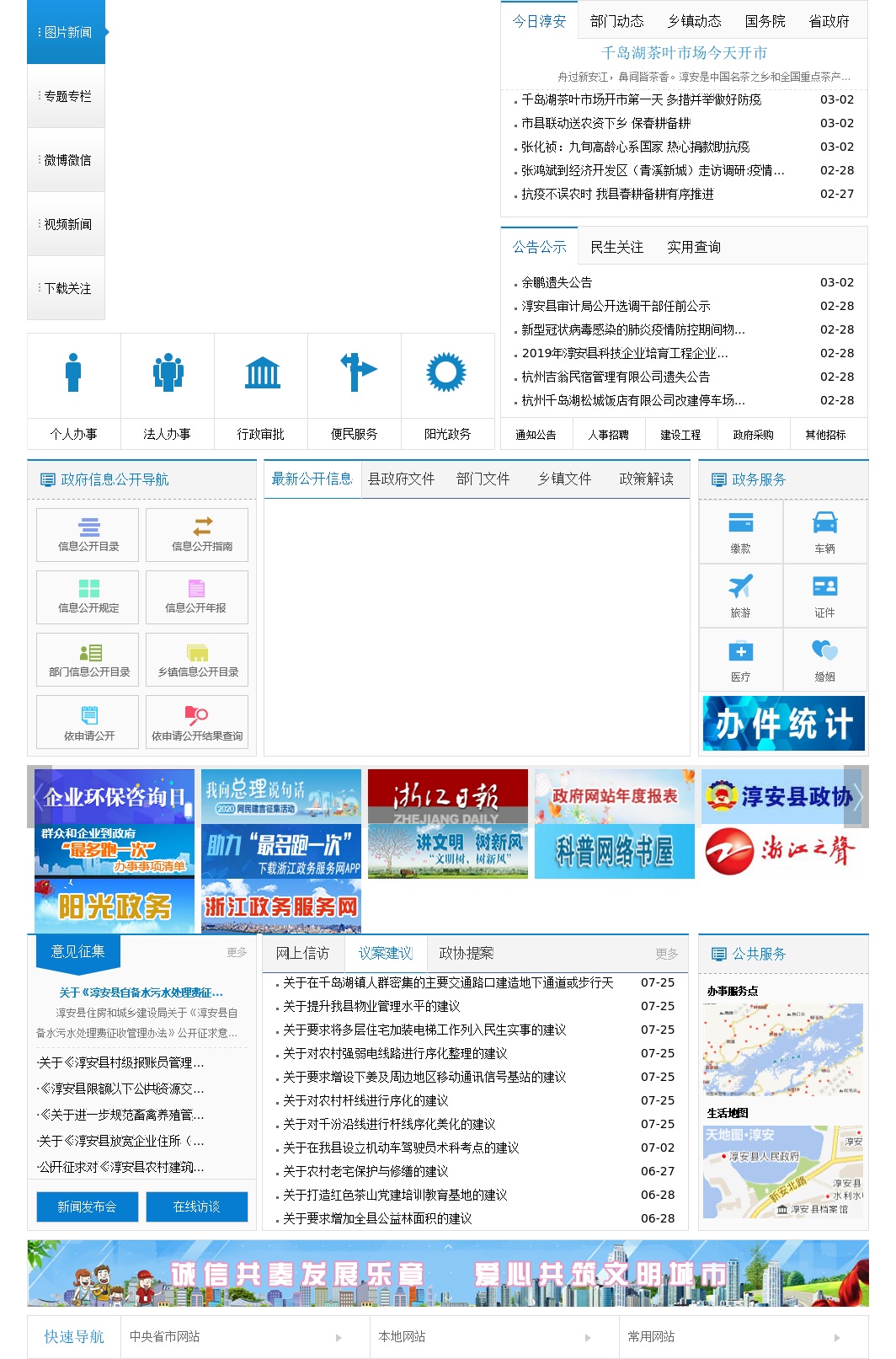The image size is (896, 1359).
Task: Switch to the 政协提案 tab
Action: click(467, 953)
